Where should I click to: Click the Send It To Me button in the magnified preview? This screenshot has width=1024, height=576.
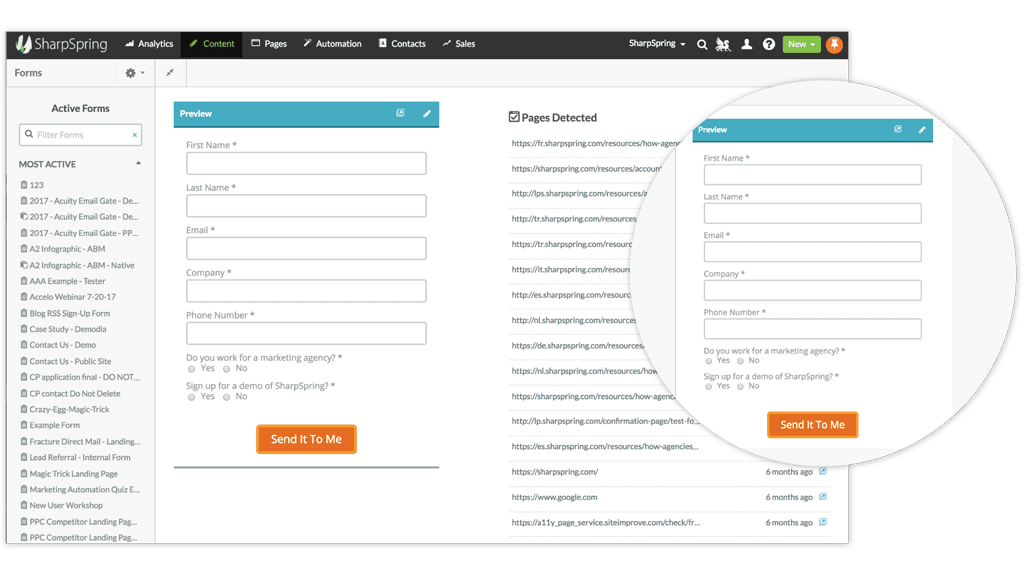[812, 424]
